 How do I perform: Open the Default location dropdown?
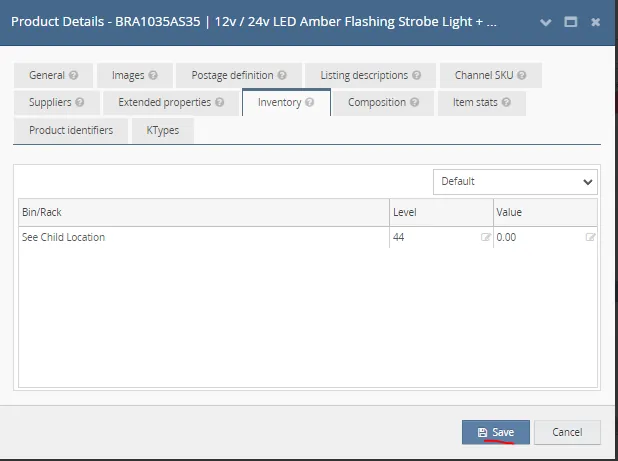click(x=515, y=182)
